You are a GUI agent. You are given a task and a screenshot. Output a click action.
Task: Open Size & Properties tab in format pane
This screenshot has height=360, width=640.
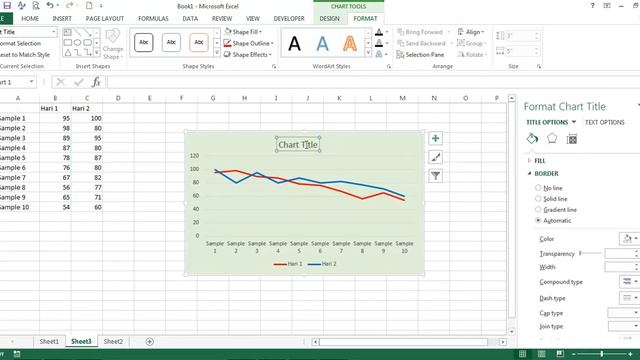click(572, 139)
